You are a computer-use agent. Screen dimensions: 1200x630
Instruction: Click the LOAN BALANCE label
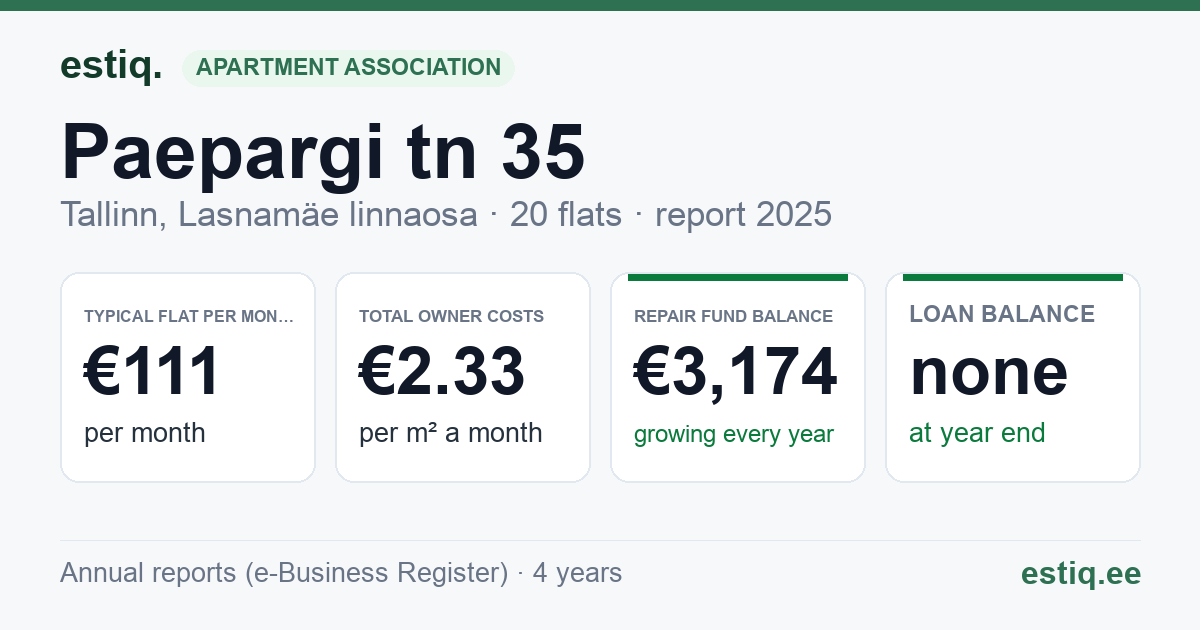pos(1002,314)
